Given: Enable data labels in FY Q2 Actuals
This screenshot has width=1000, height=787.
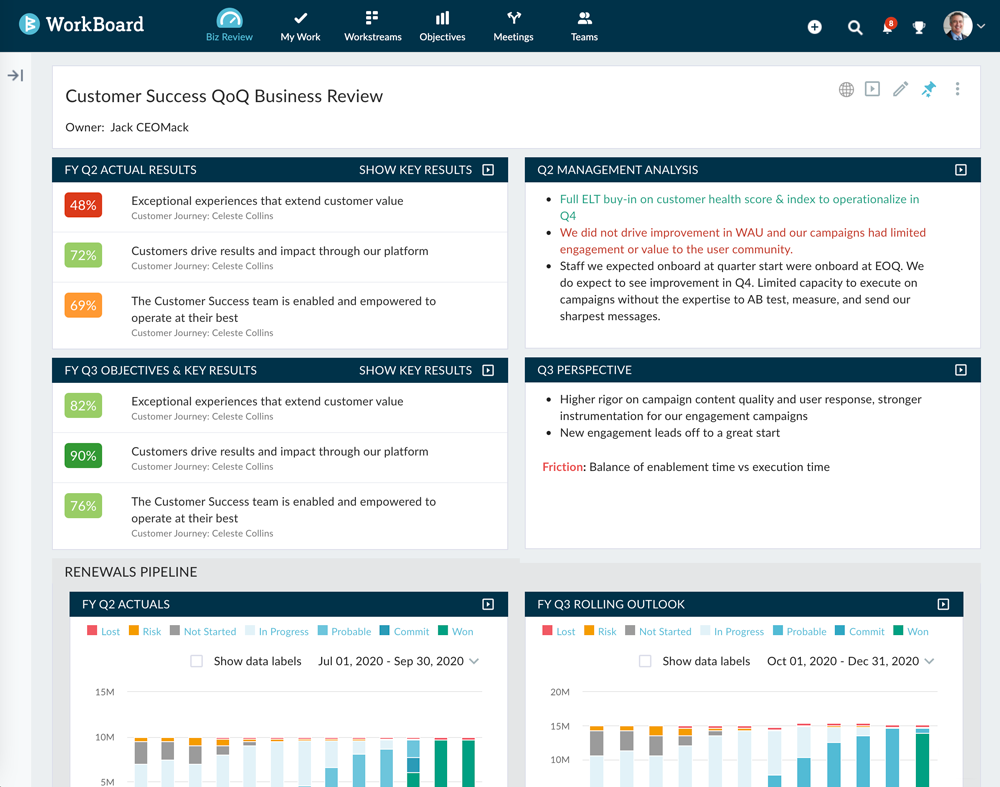Looking at the screenshot, I should [x=196, y=661].
